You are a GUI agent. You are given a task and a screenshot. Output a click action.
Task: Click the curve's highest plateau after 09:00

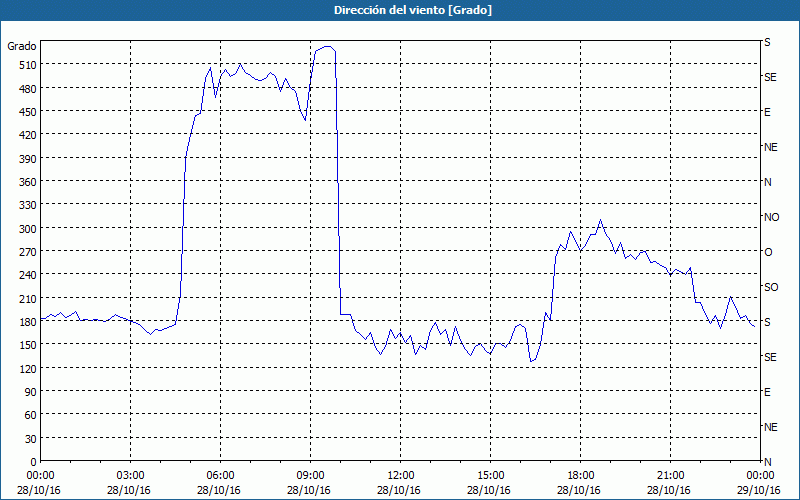pos(327,47)
